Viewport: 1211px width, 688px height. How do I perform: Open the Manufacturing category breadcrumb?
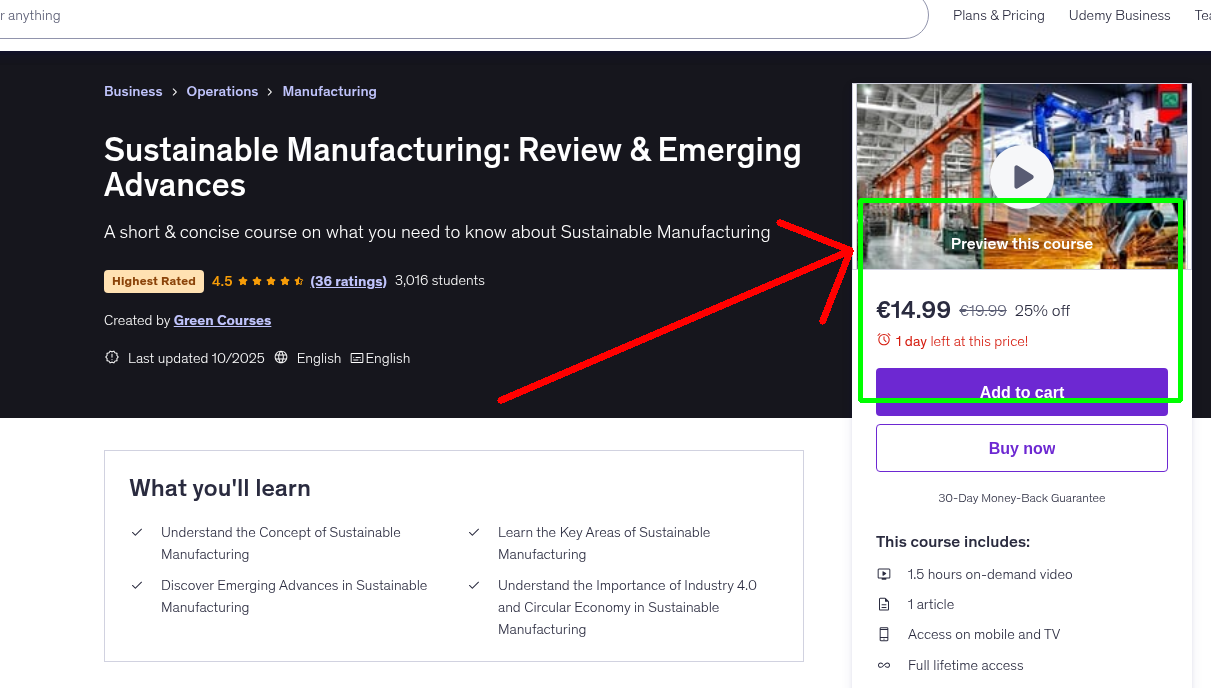click(329, 91)
